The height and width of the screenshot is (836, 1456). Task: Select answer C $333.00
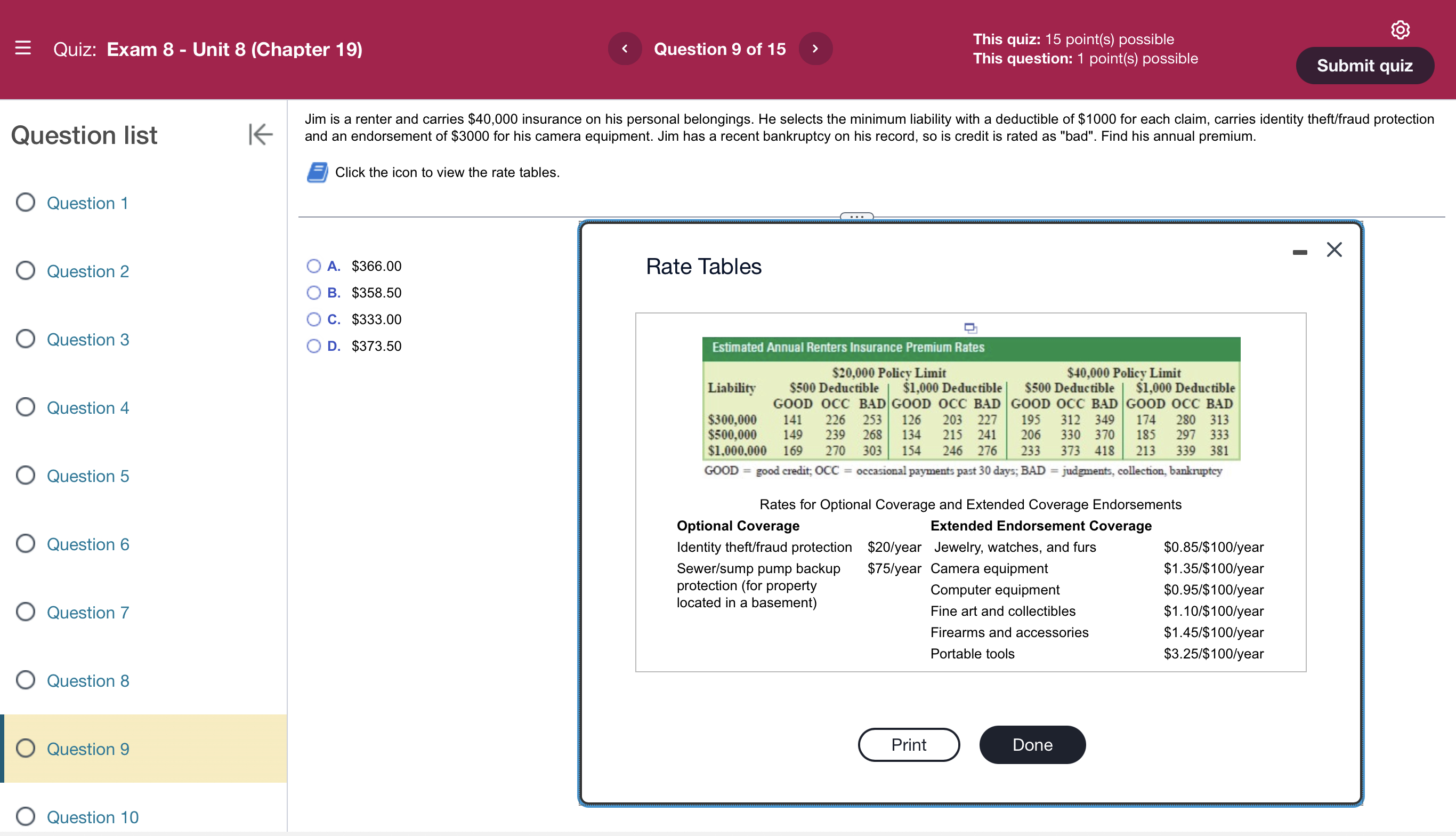(313, 319)
